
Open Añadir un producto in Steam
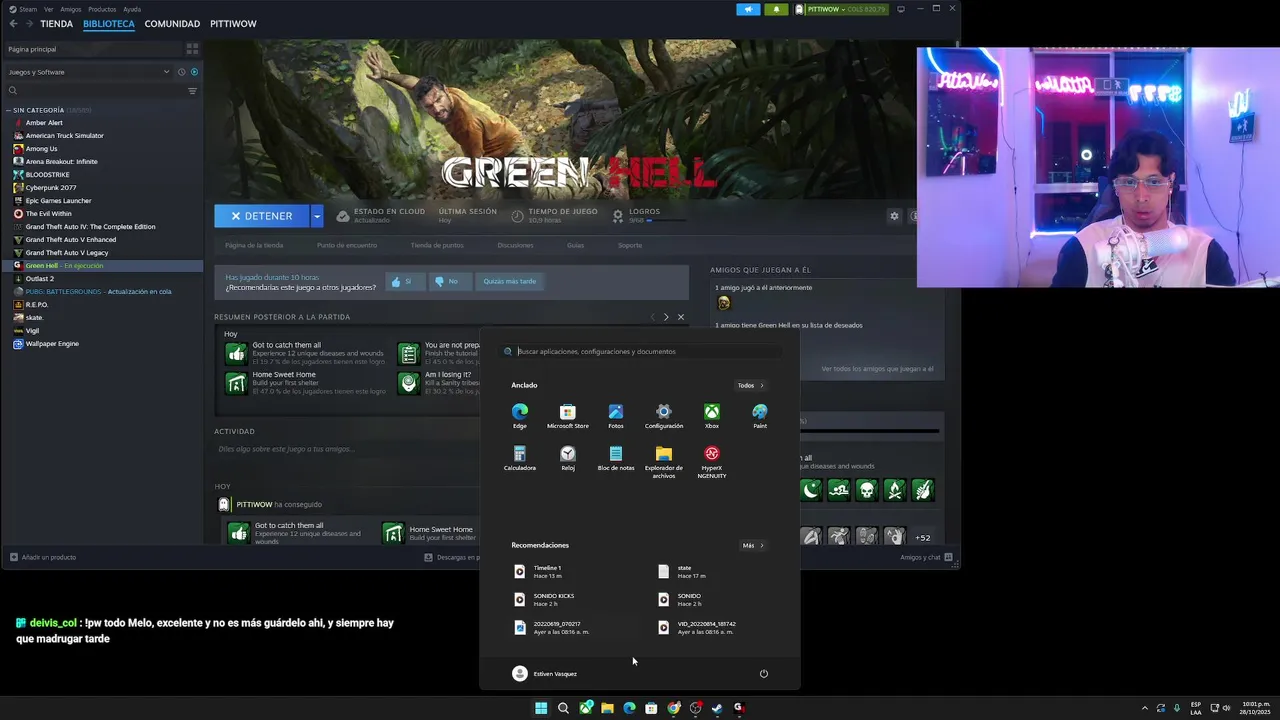44,557
